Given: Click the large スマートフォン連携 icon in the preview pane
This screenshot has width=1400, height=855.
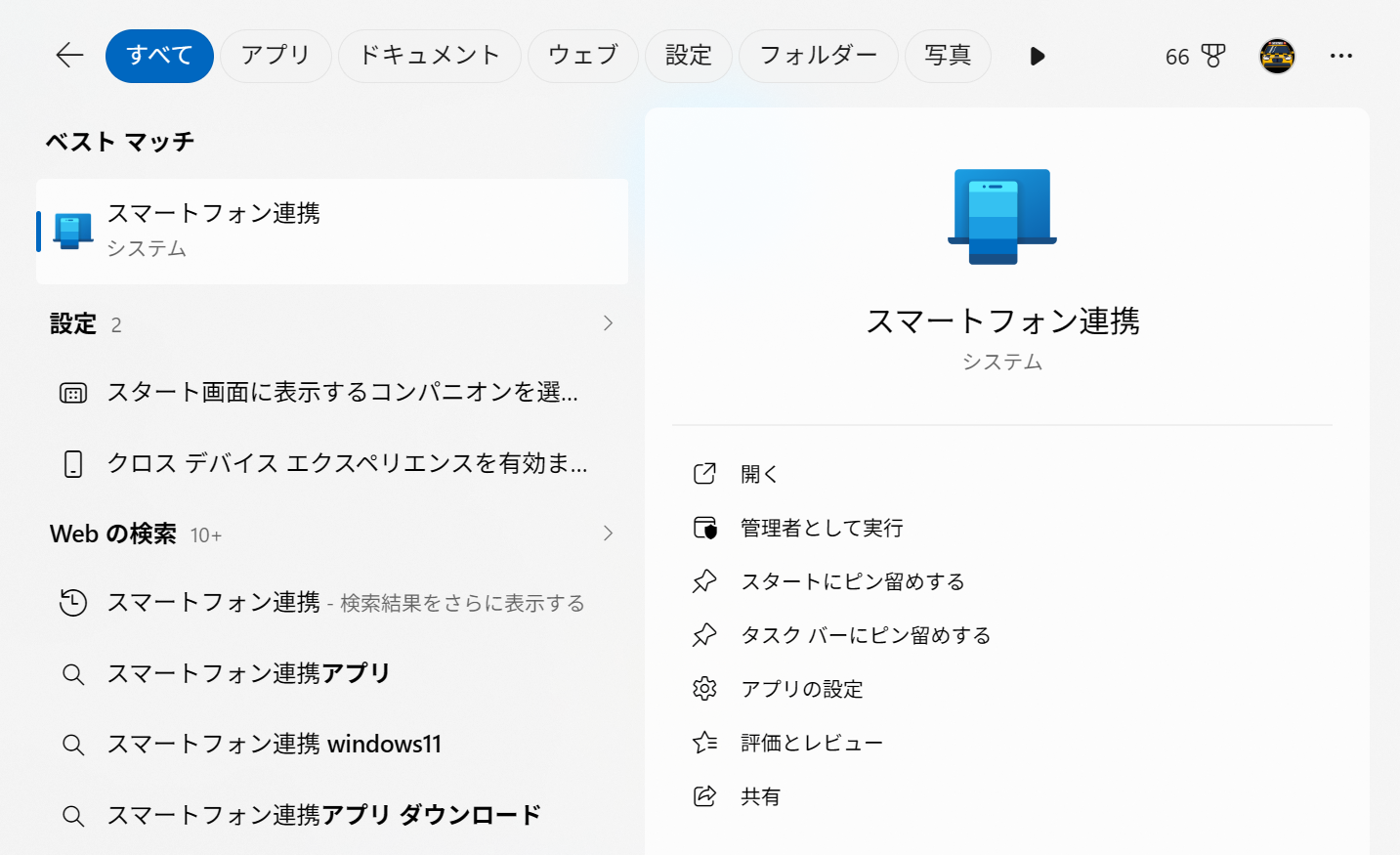Looking at the screenshot, I should 1002,217.
